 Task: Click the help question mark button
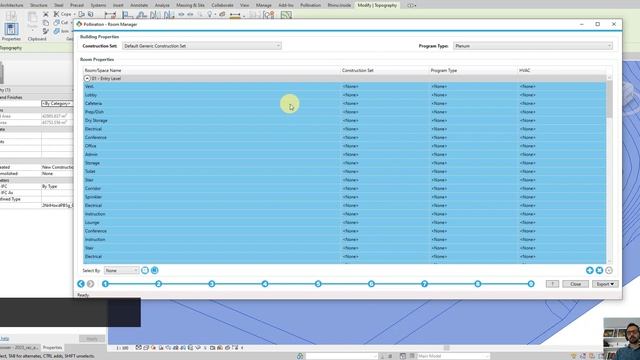pos(552,284)
